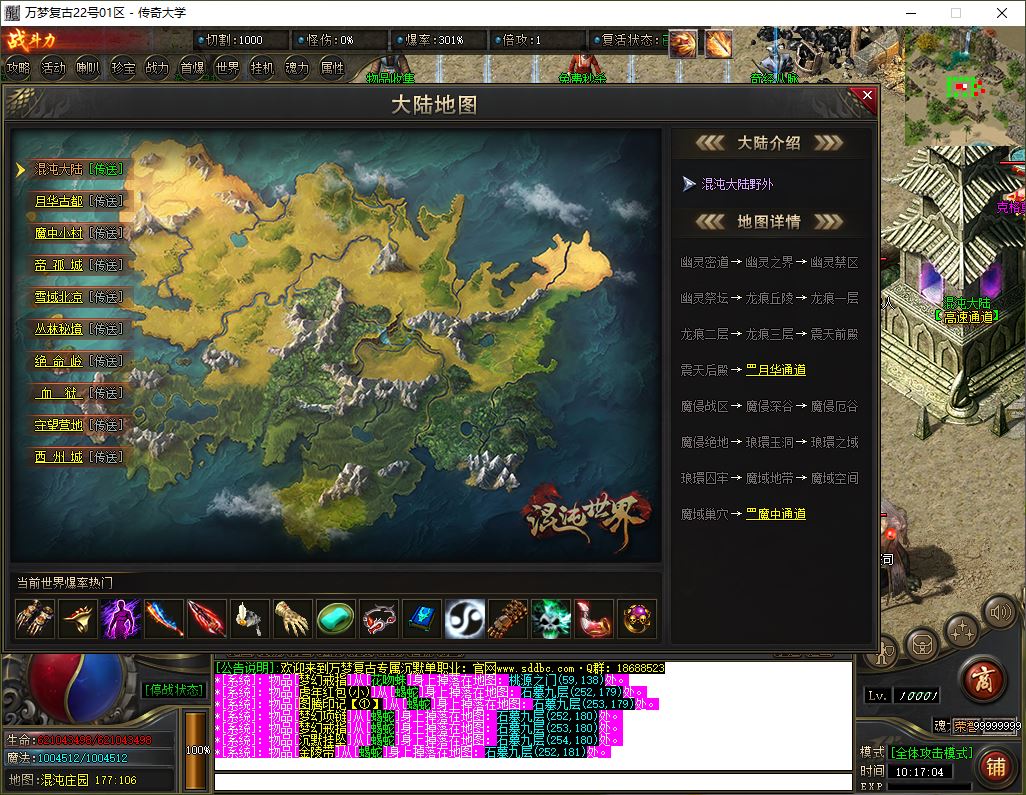Select the golden horn item icon

78,618
